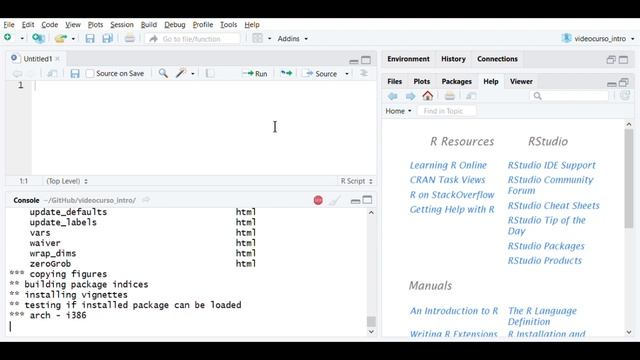
Task: Close the Untitled1 editor tab
Action: click(58, 59)
